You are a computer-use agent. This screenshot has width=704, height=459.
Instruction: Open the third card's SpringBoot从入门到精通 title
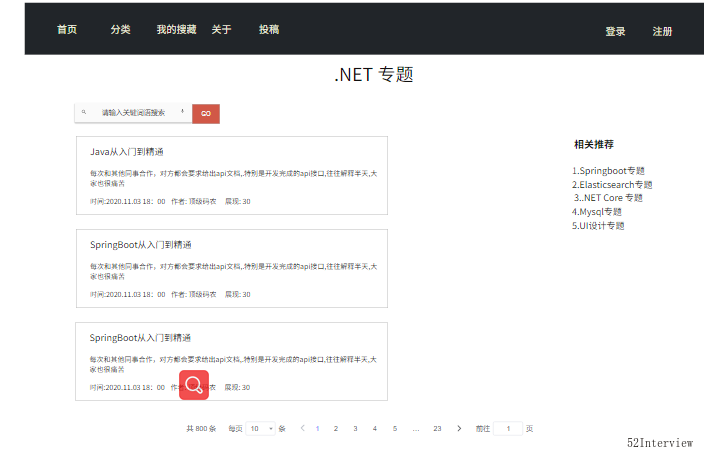(140, 338)
